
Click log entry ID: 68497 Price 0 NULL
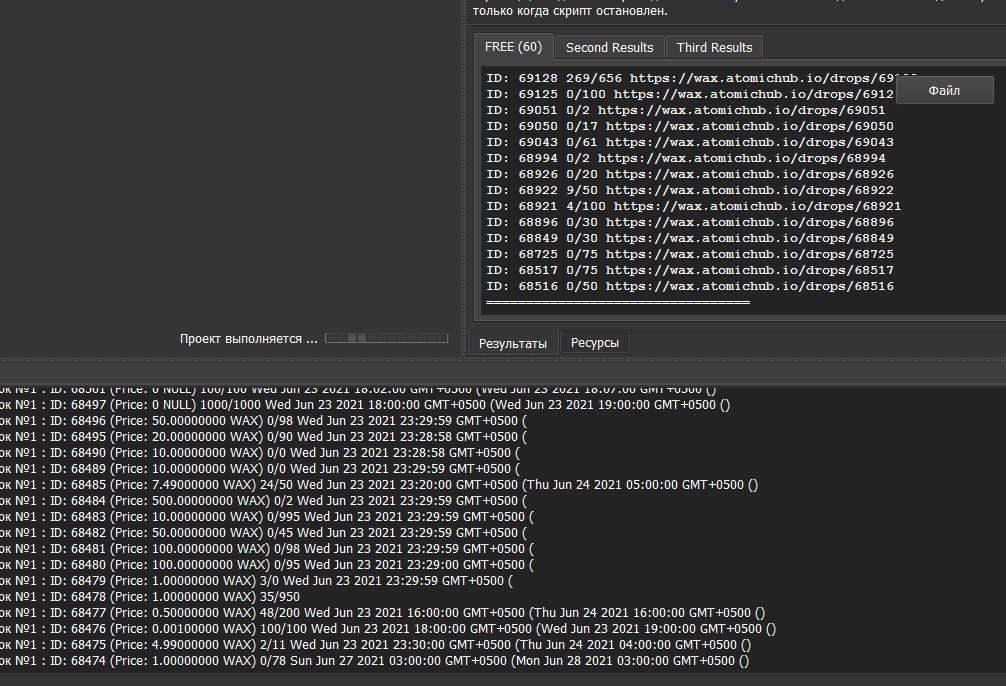[365, 405]
